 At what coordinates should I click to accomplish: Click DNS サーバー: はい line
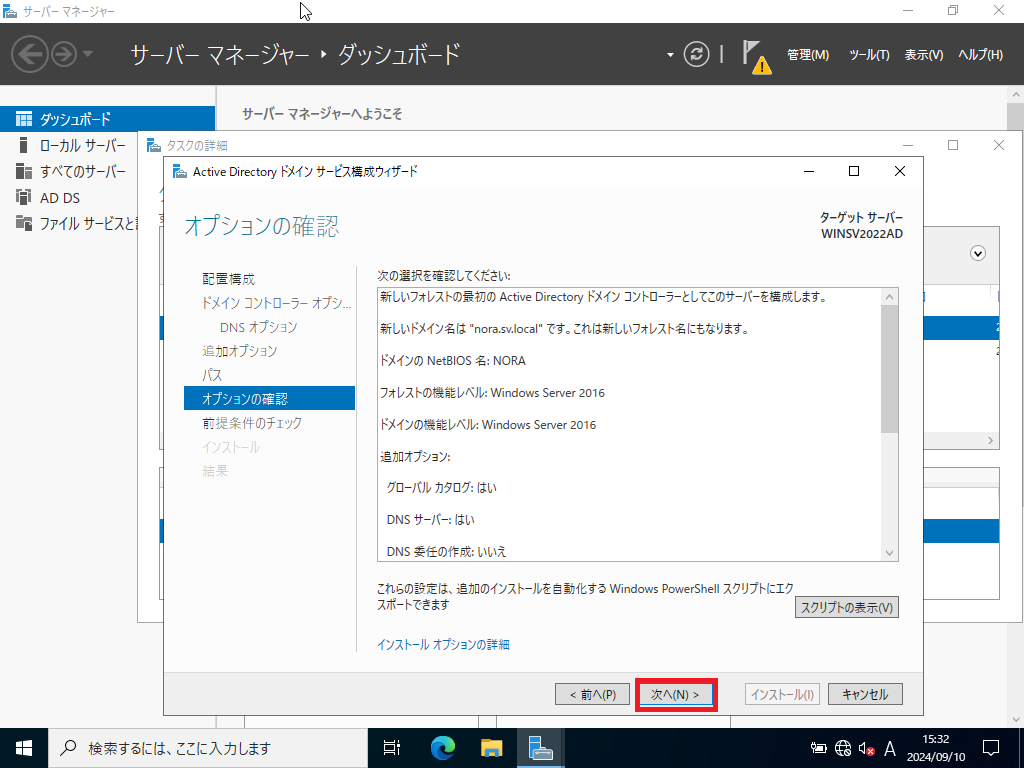[x=430, y=520]
